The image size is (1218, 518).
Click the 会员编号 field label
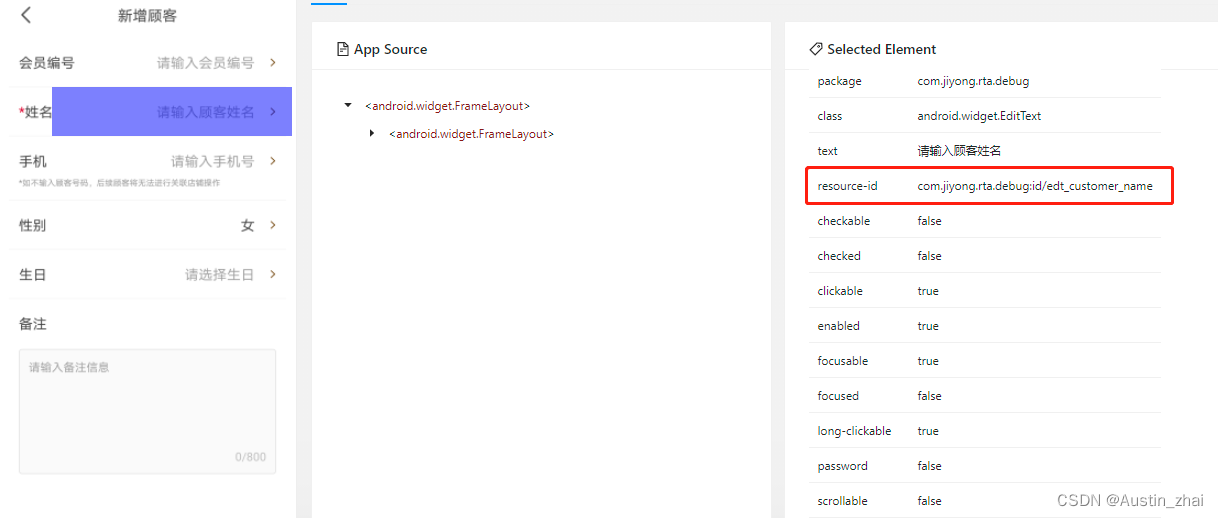[47, 62]
